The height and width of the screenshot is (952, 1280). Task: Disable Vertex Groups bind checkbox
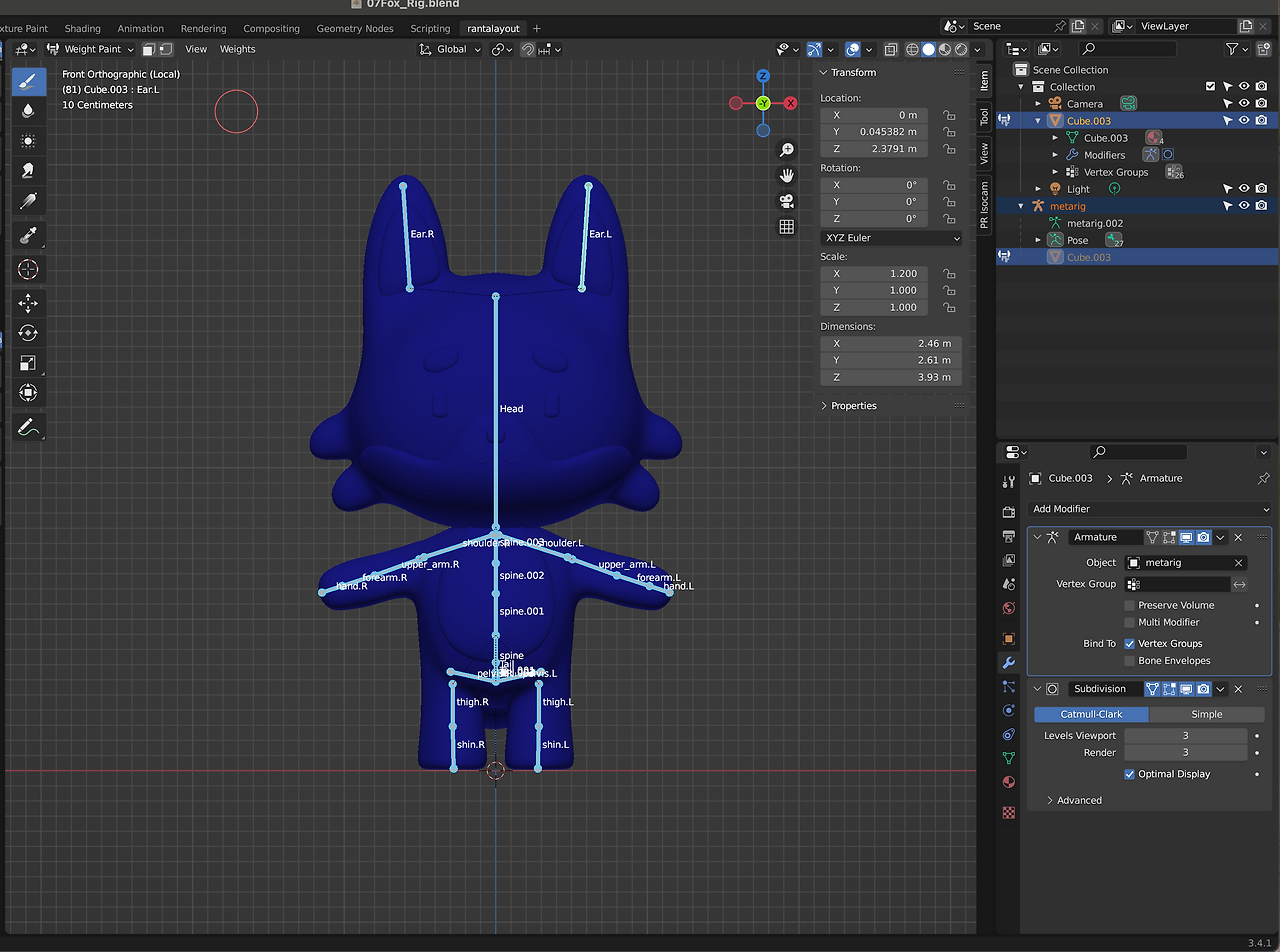pos(1129,644)
